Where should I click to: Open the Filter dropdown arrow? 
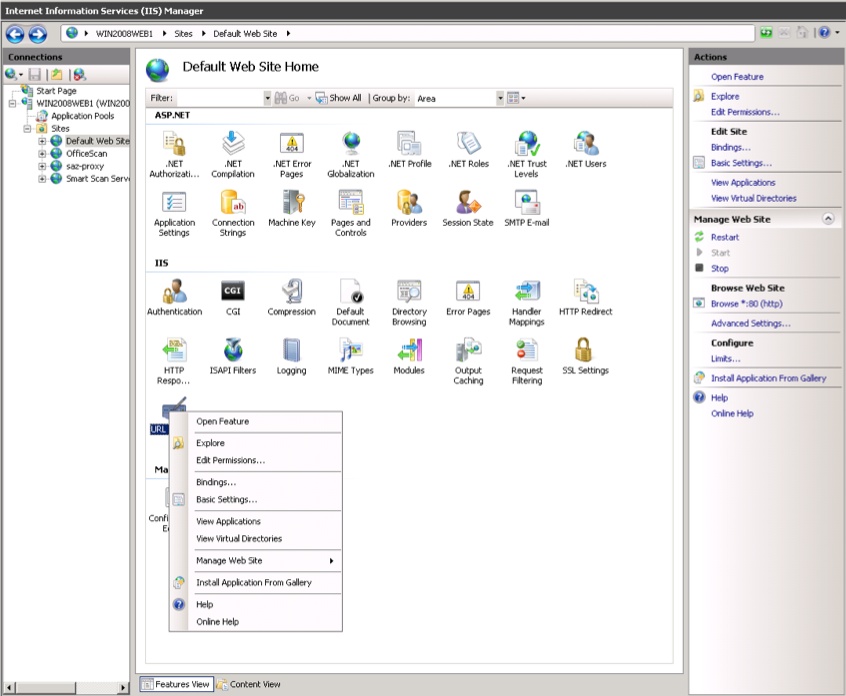(x=267, y=98)
